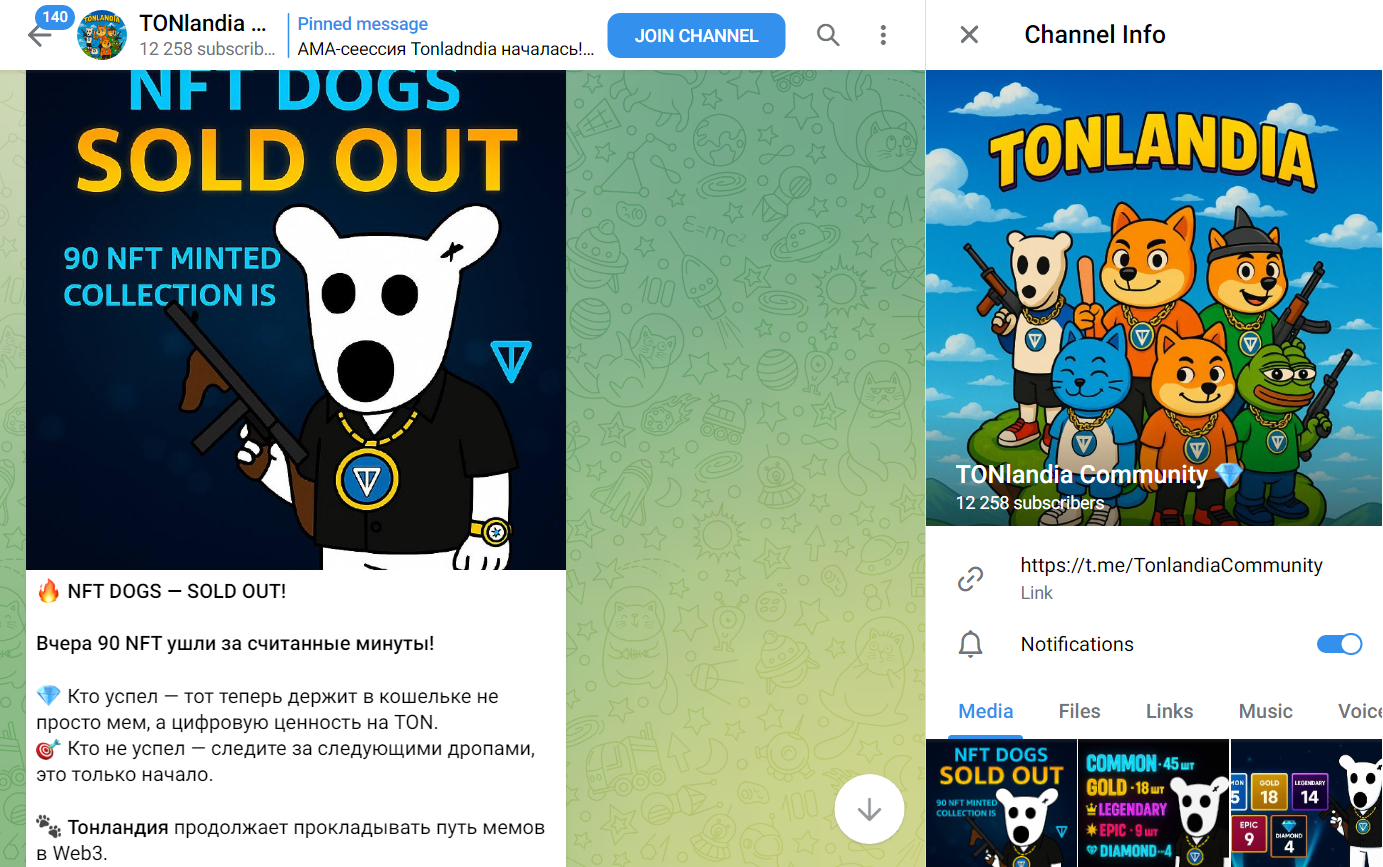Switch to the Voice tab

[x=1359, y=711]
